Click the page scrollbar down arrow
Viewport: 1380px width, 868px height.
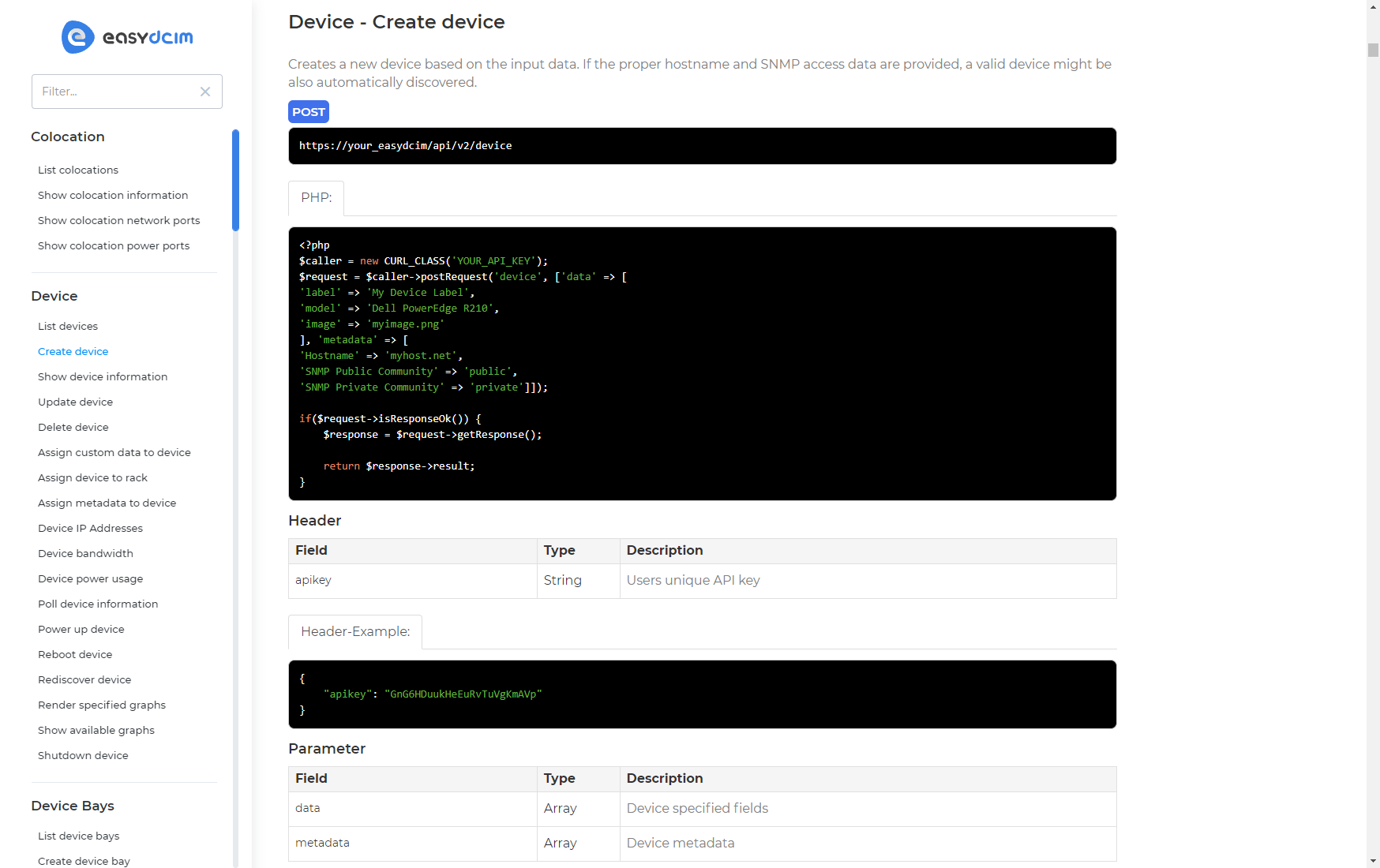pyautogui.click(x=1373, y=861)
